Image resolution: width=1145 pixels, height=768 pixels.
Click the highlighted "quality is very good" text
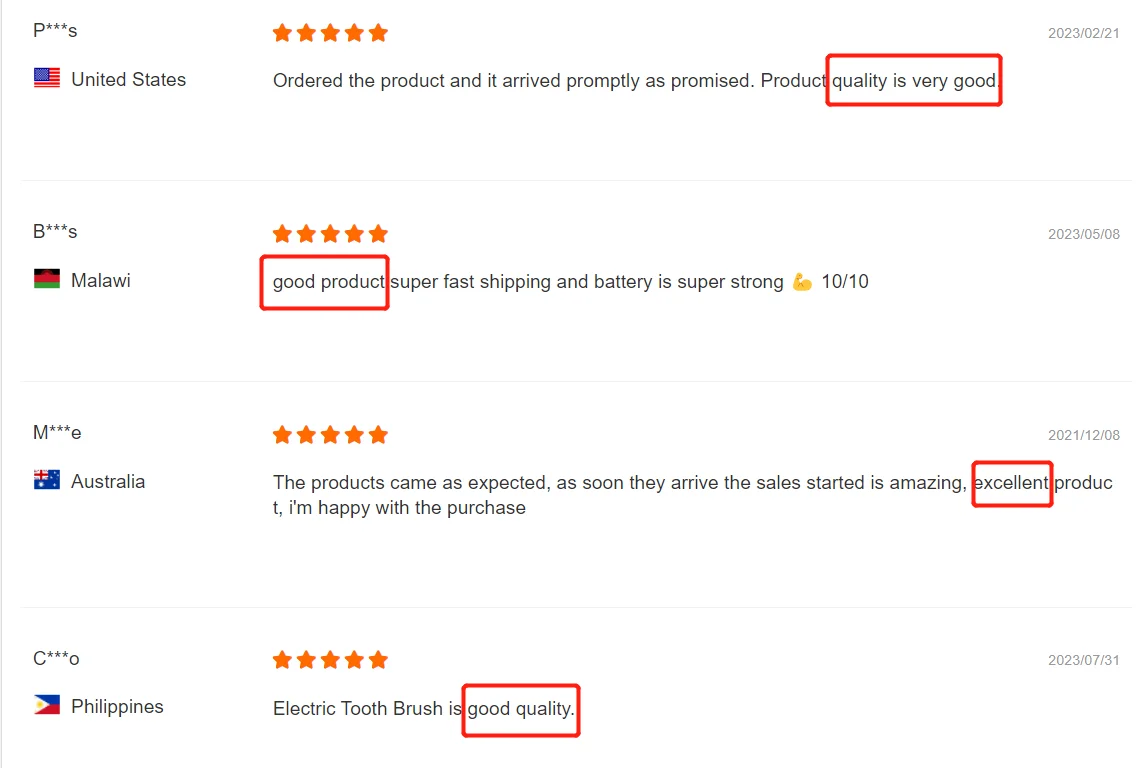point(914,81)
